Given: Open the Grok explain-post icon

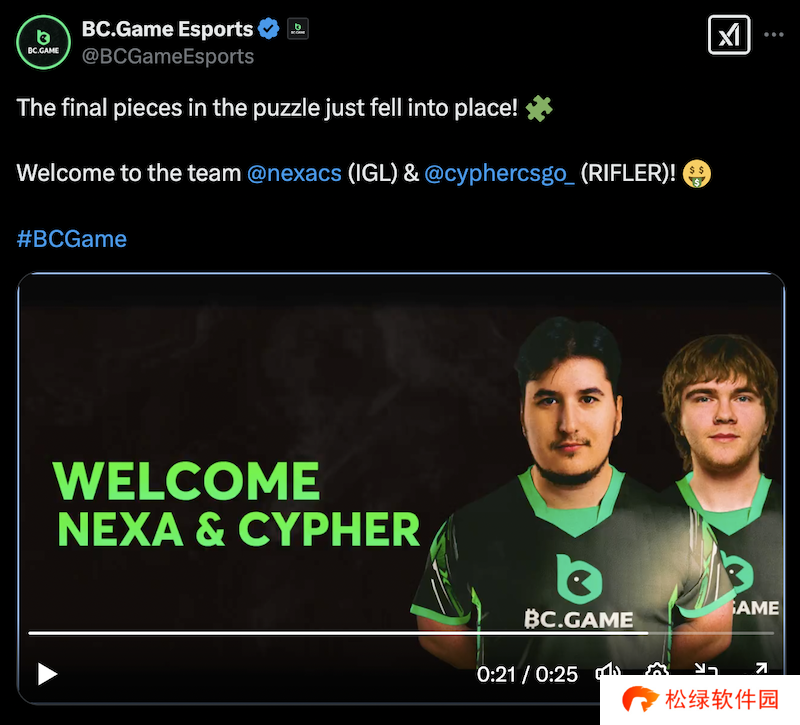Looking at the screenshot, I should point(729,35).
